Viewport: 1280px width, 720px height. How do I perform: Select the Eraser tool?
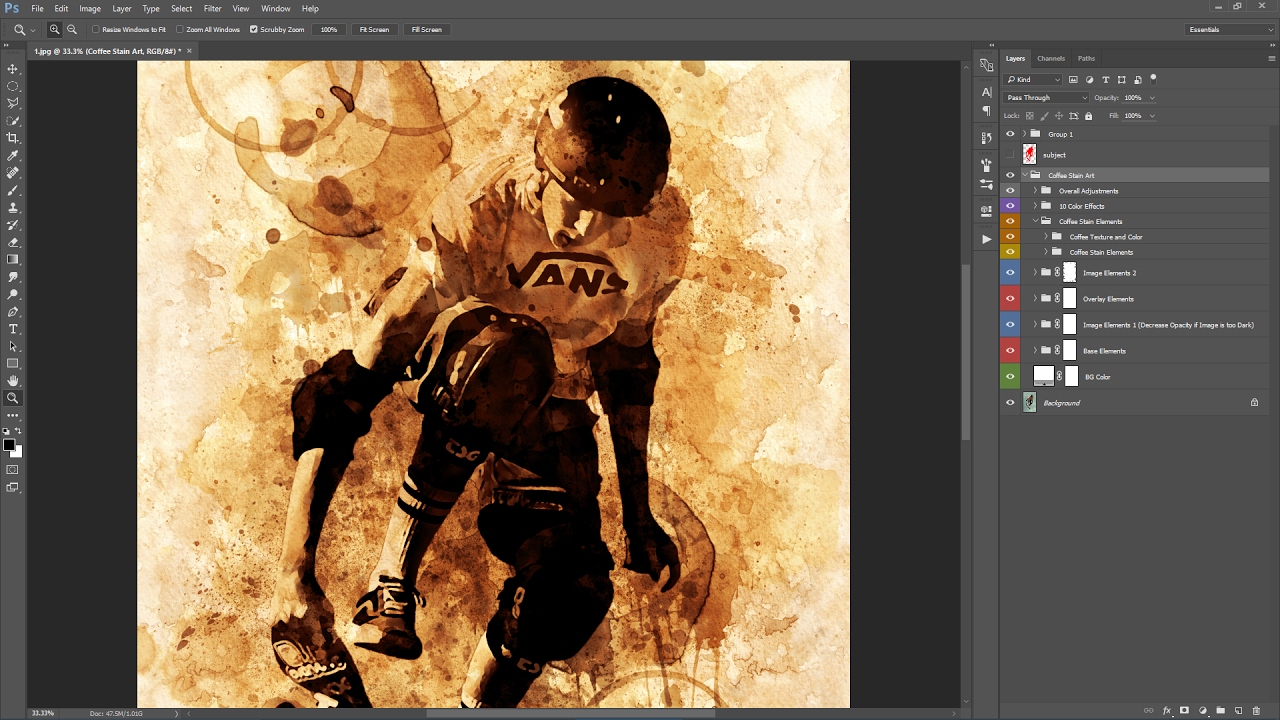(13, 242)
